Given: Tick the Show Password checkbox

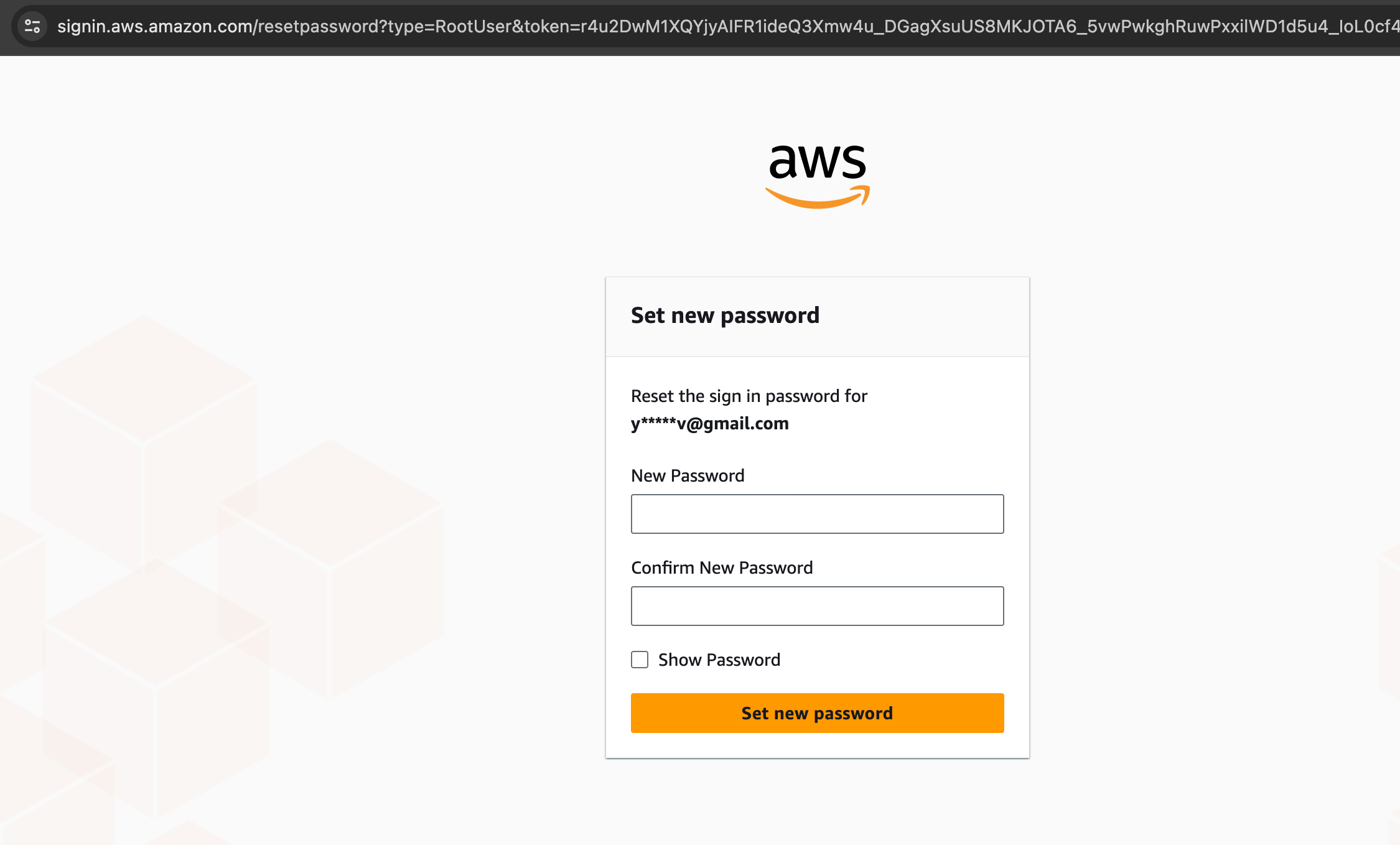Looking at the screenshot, I should [x=640, y=660].
